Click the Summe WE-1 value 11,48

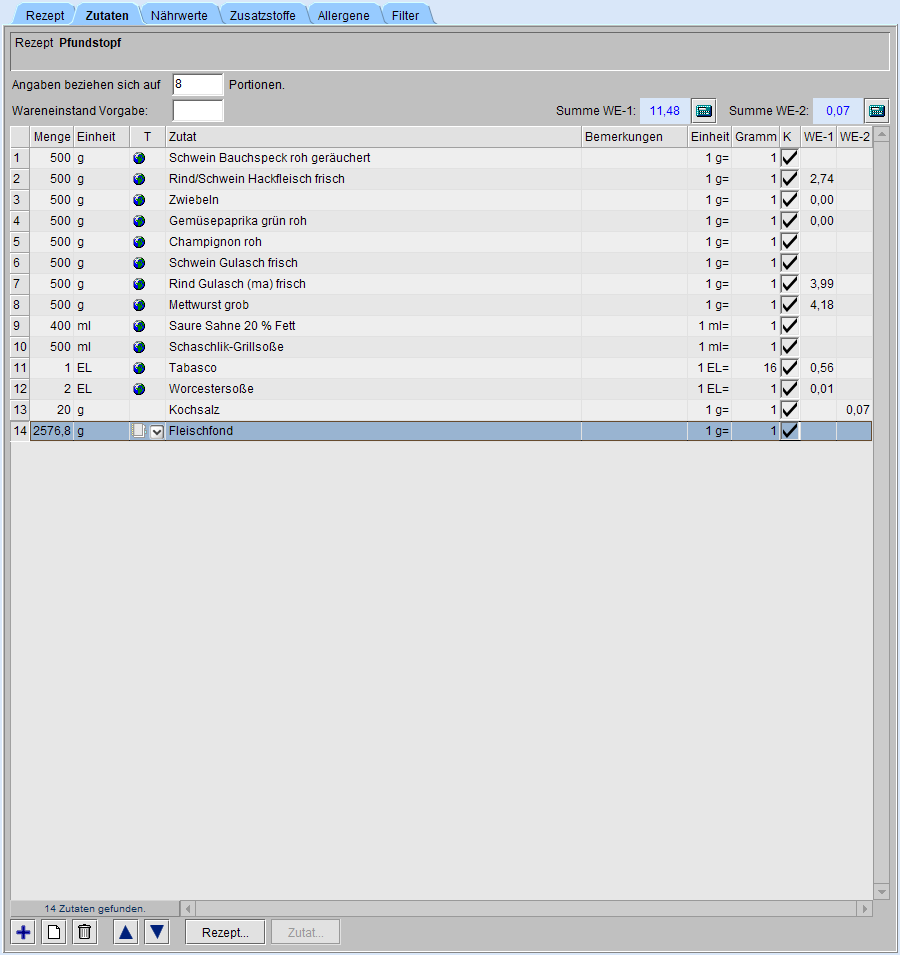[665, 111]
